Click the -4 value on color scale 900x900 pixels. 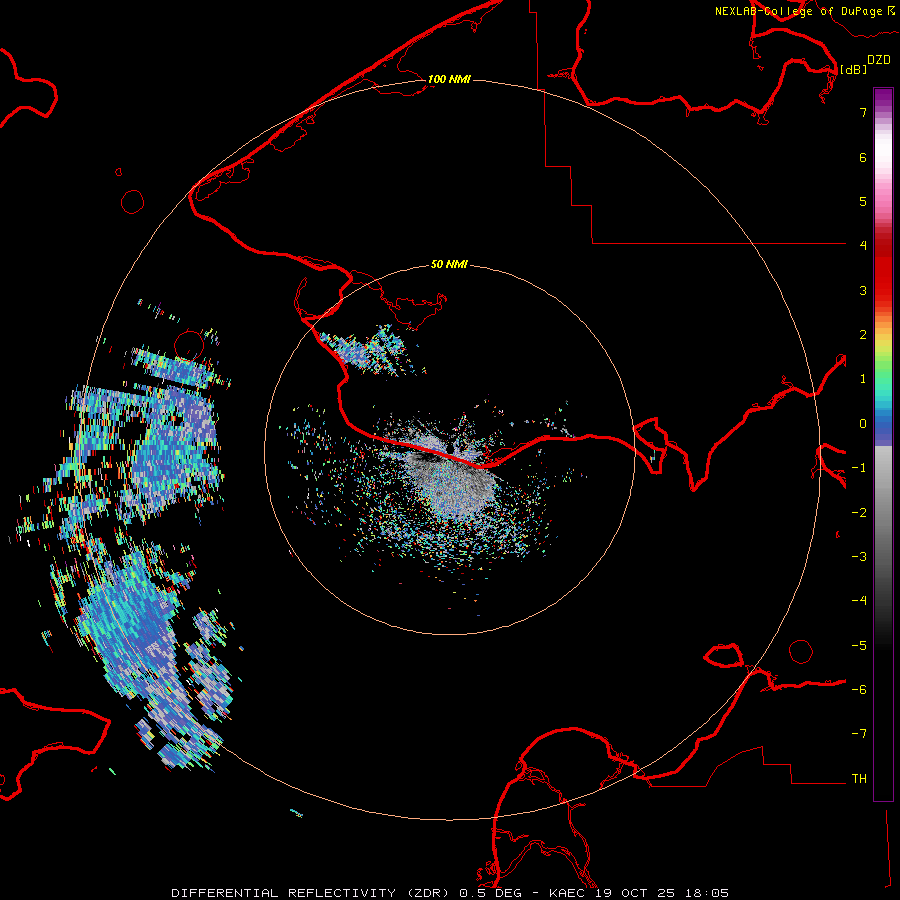(859, 600)
